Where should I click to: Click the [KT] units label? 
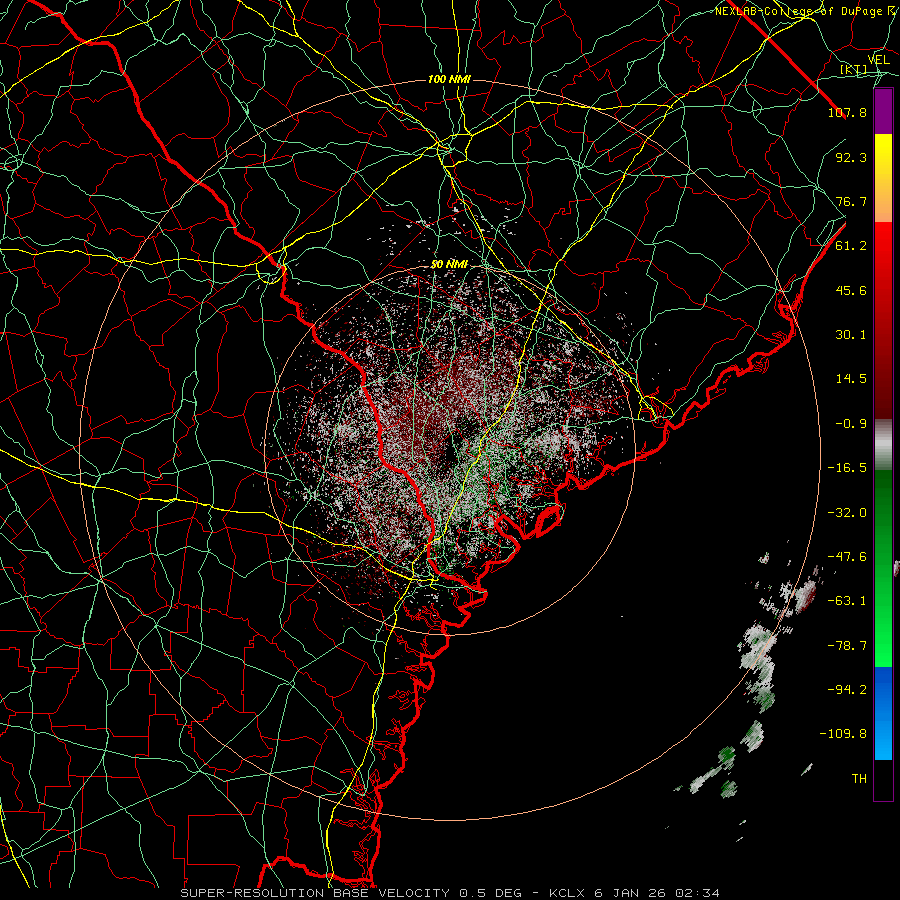(854, 69)
